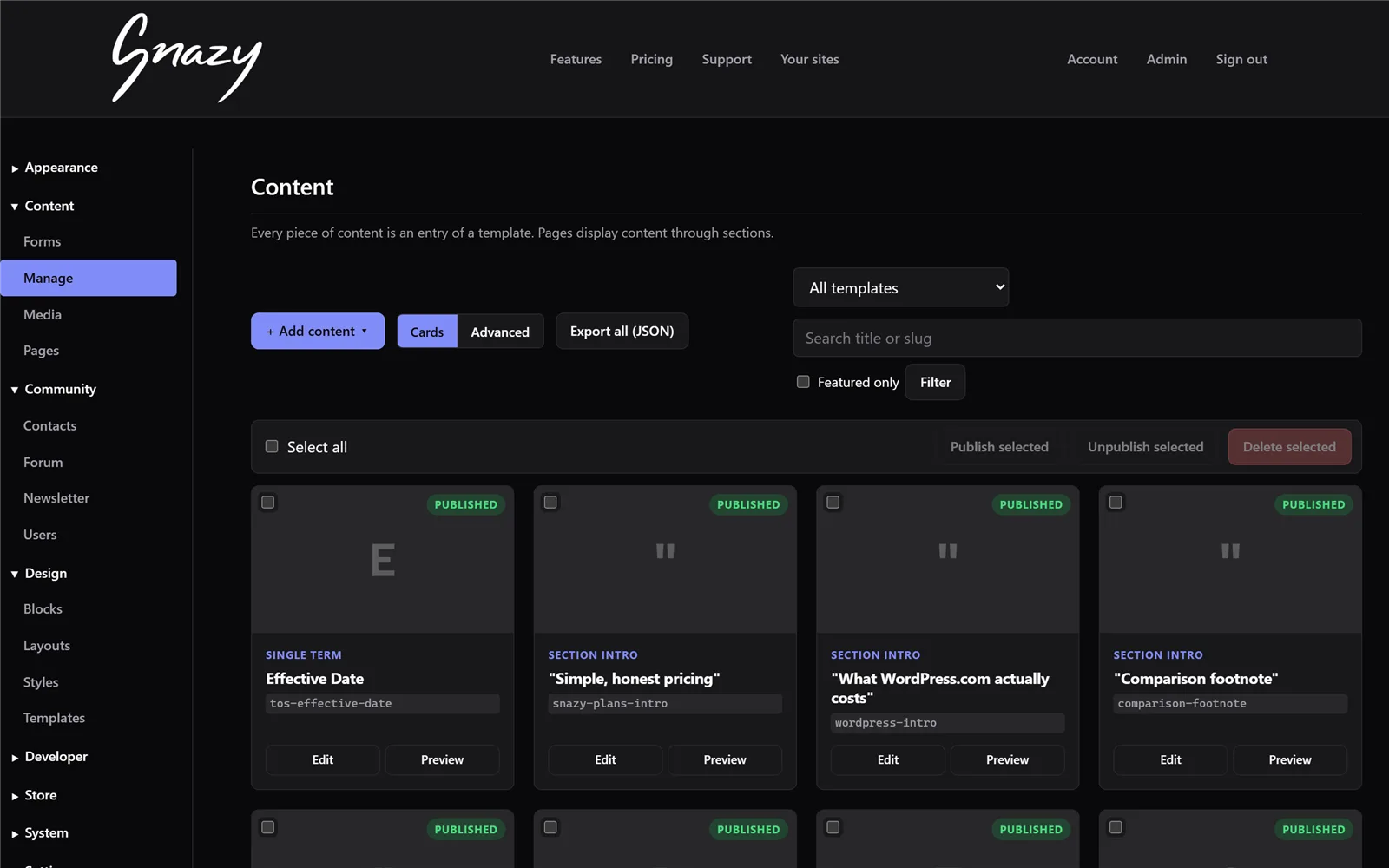Screen dimensions: 1389x868
Task: Open the Effective Date card thumbnail
Action: click(x=383, y=560)
